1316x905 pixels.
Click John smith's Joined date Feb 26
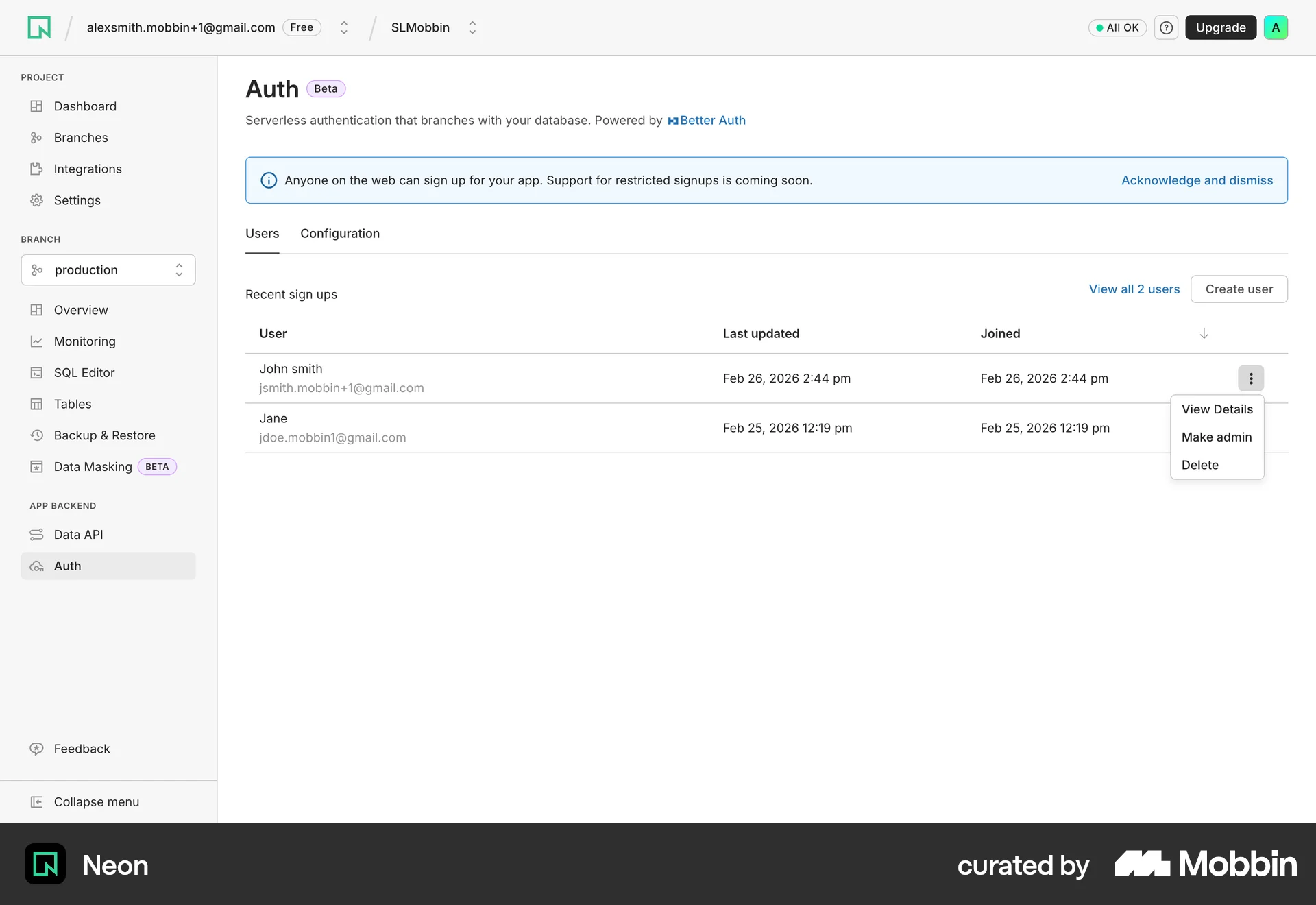(x=1044, y=378)
